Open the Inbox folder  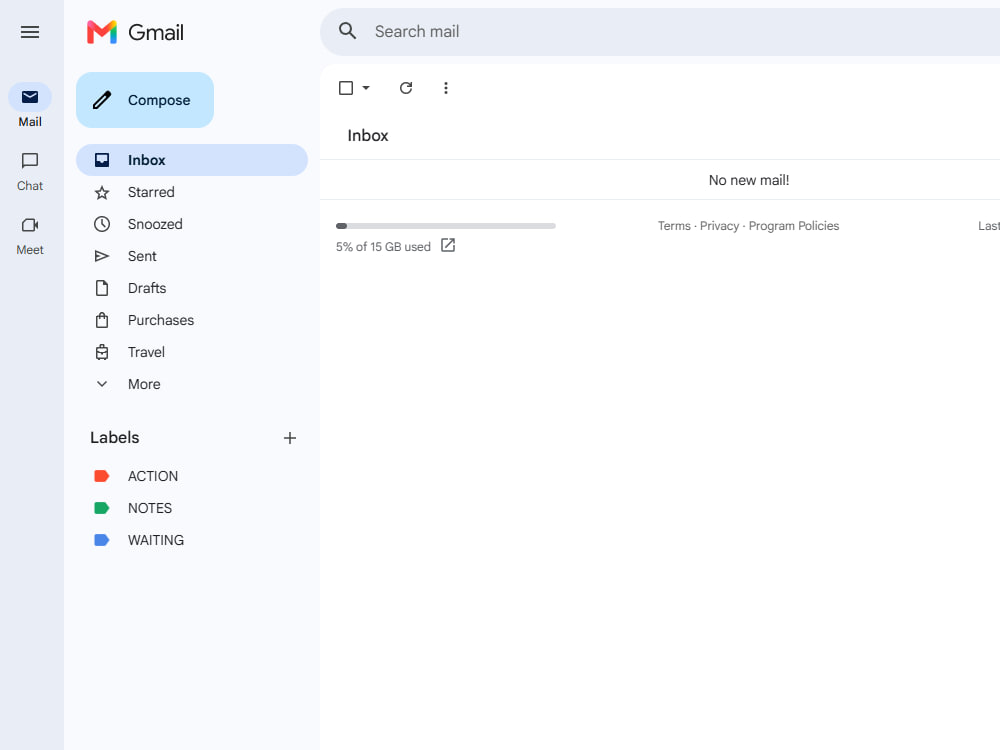tap(192, 160)
